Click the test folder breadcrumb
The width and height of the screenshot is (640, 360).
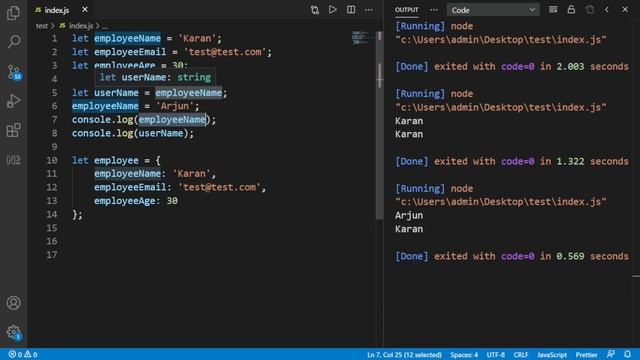point(42,26)
